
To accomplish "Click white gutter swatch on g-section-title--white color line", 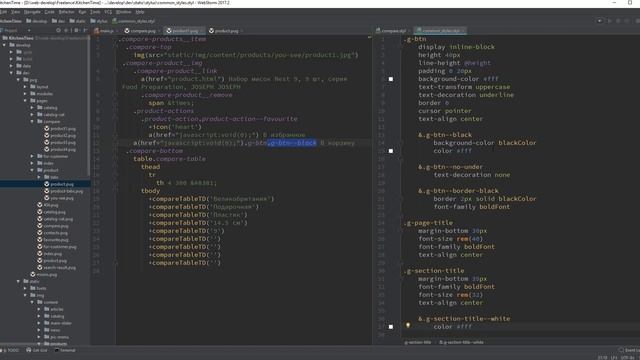I will coord(391,327).
